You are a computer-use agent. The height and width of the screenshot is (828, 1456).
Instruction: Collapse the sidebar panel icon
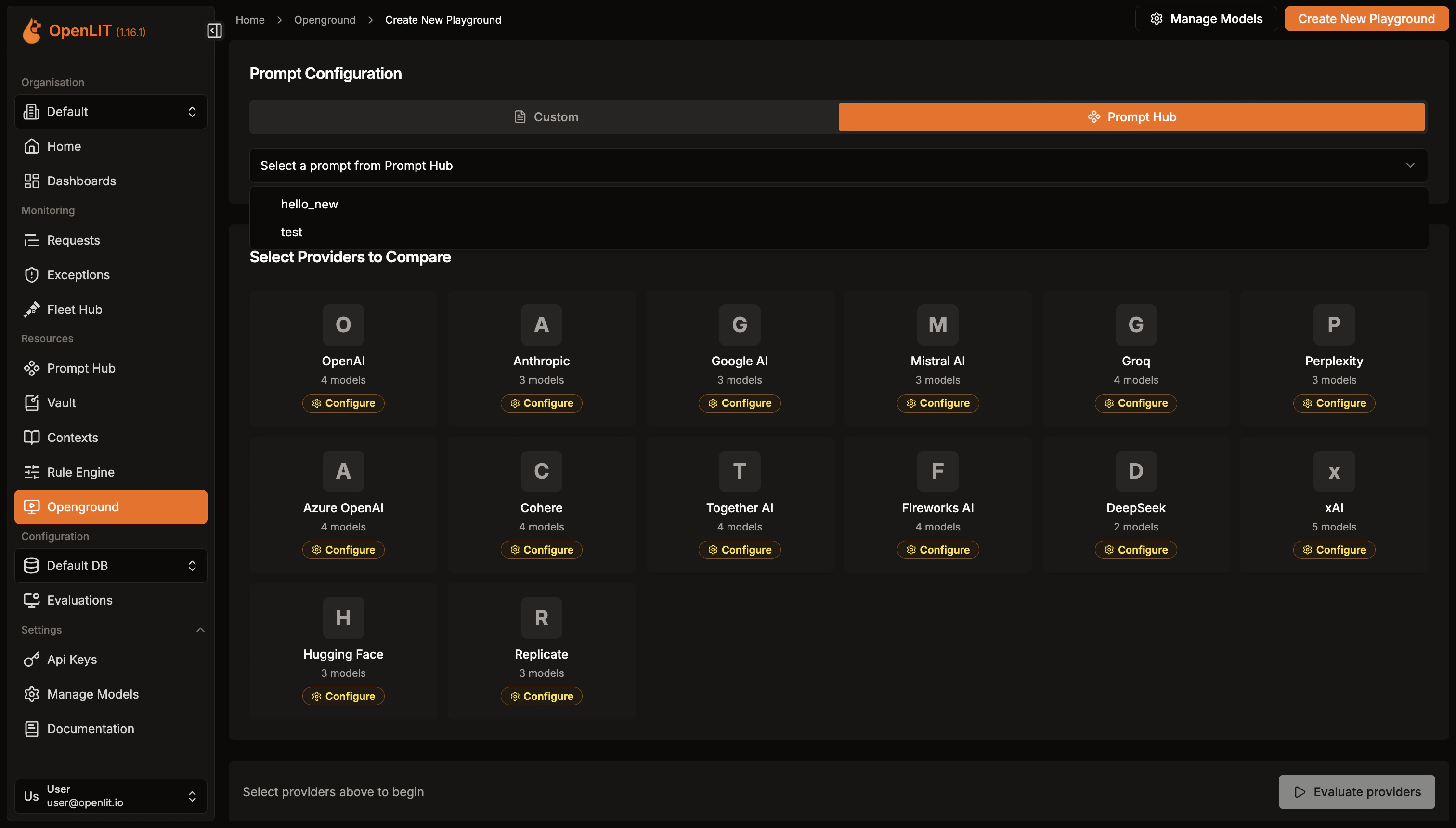tap(214, 30)
